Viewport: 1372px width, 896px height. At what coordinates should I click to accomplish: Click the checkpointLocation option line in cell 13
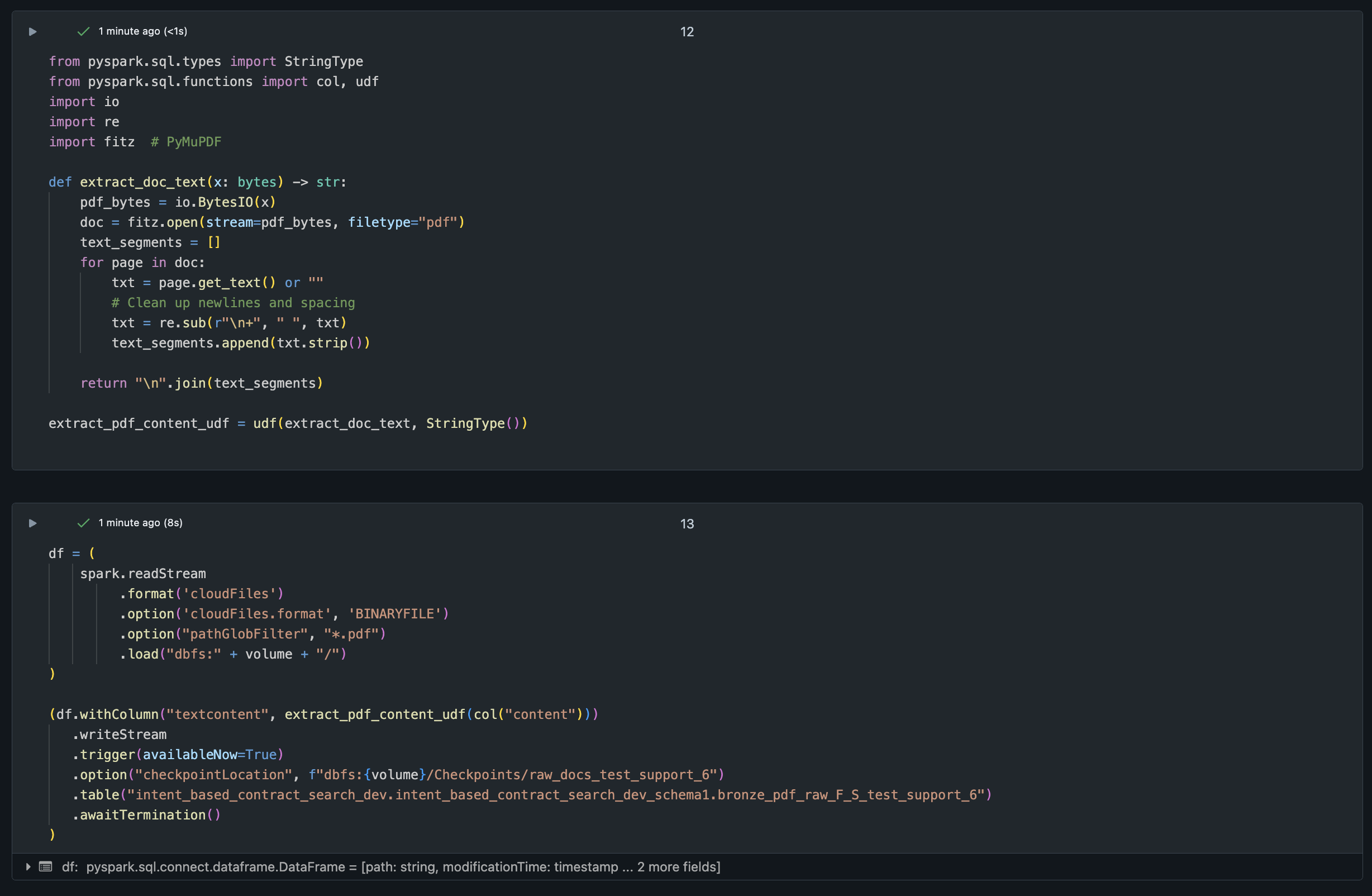[x=398, y=774]
